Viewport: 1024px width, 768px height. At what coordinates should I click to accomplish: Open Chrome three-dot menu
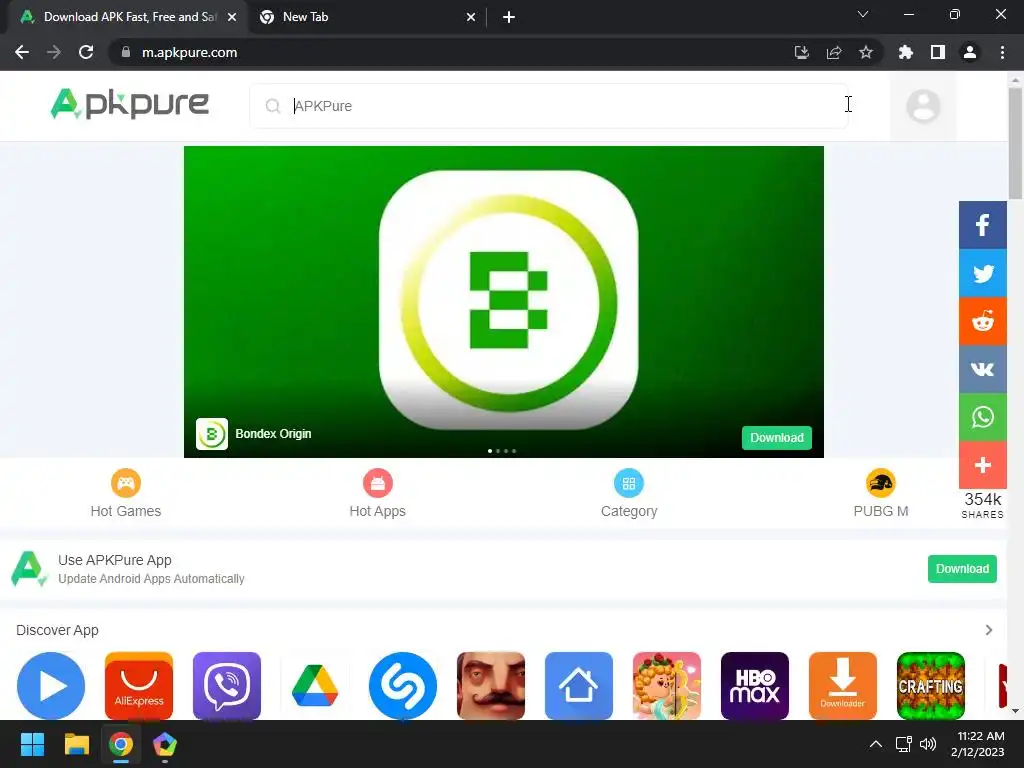pos(1002,52)
